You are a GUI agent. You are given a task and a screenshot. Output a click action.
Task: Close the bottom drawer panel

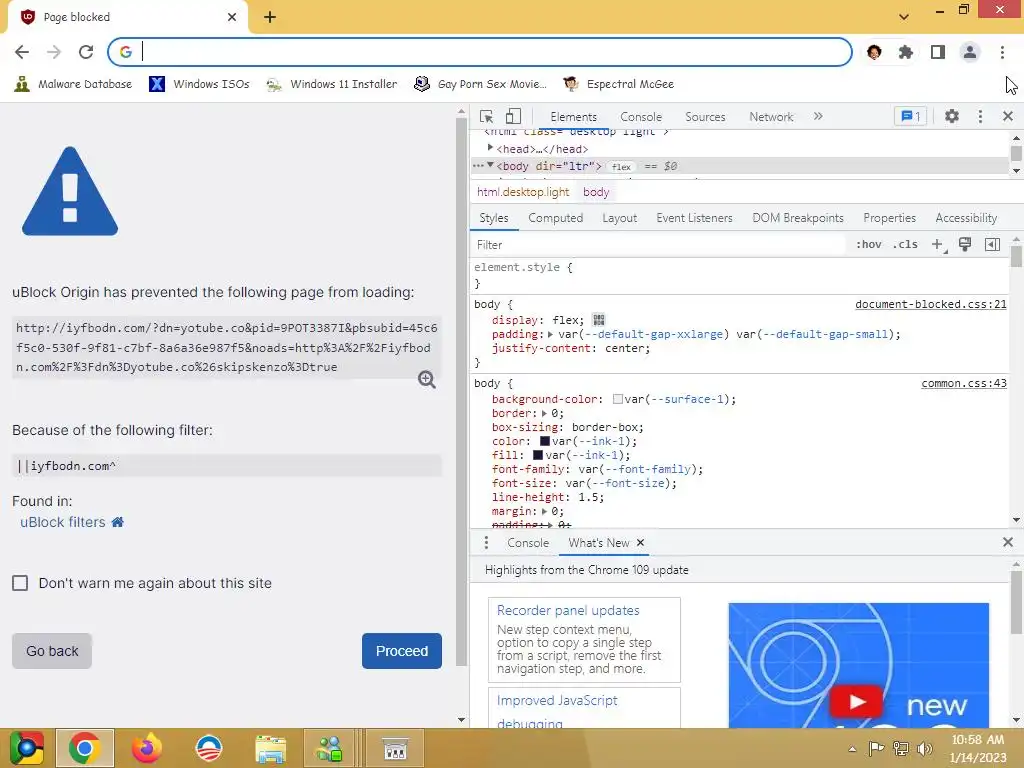tap(1008, 542)
